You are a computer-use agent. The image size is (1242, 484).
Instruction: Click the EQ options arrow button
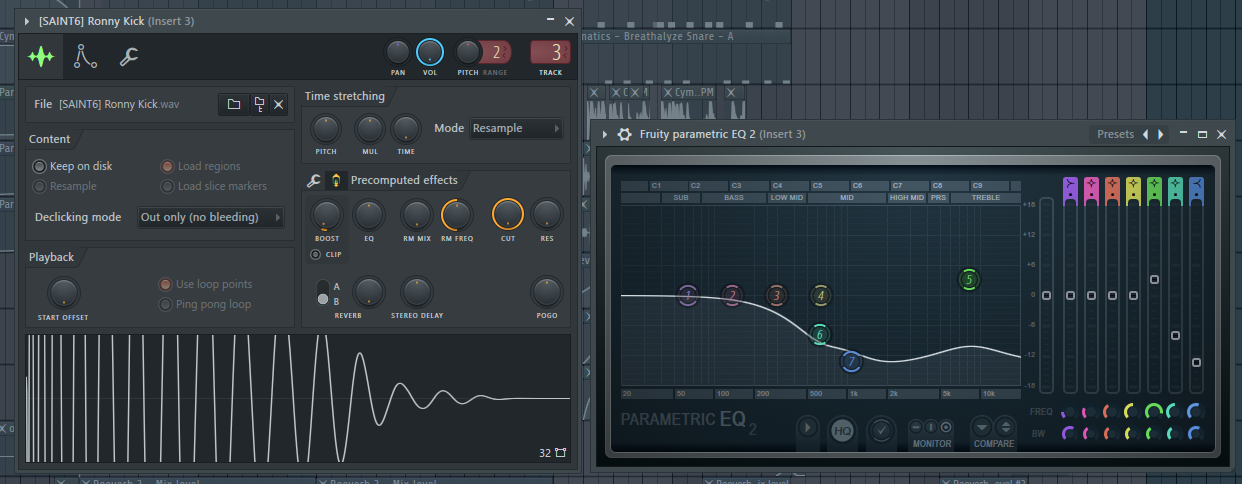coord(808,430)
